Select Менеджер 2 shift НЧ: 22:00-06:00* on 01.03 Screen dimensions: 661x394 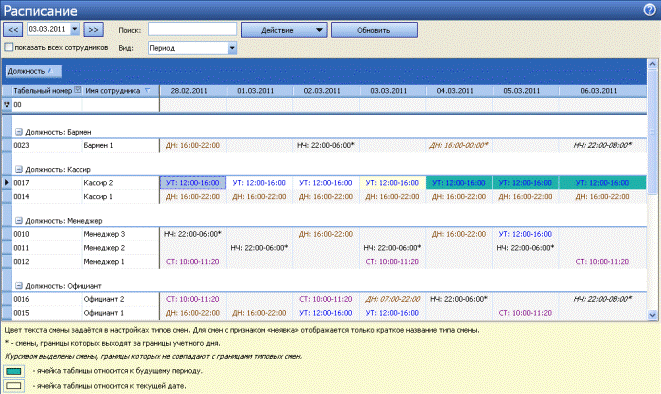(x=259, y=248)
